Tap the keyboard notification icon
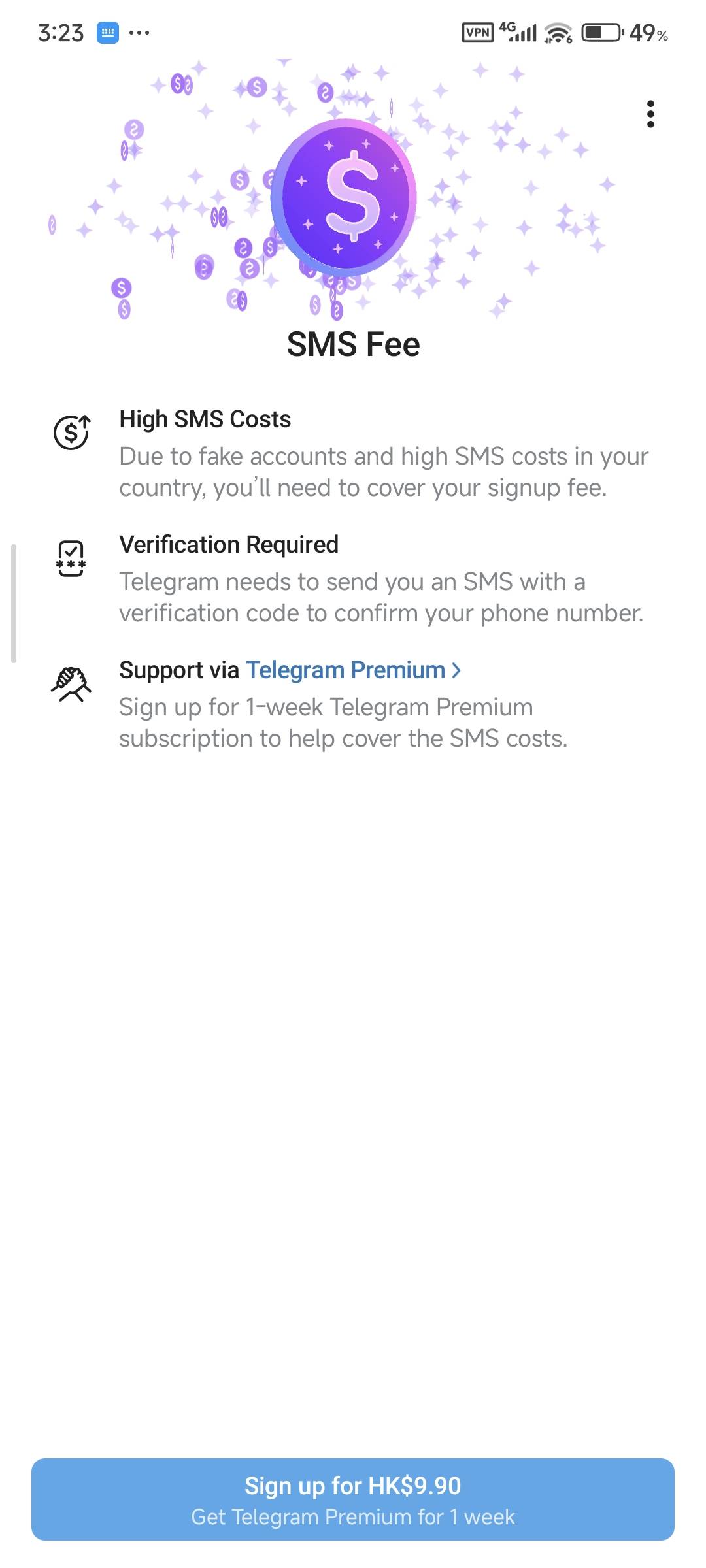Screen dimensions: 706x1568 [108, 32]
